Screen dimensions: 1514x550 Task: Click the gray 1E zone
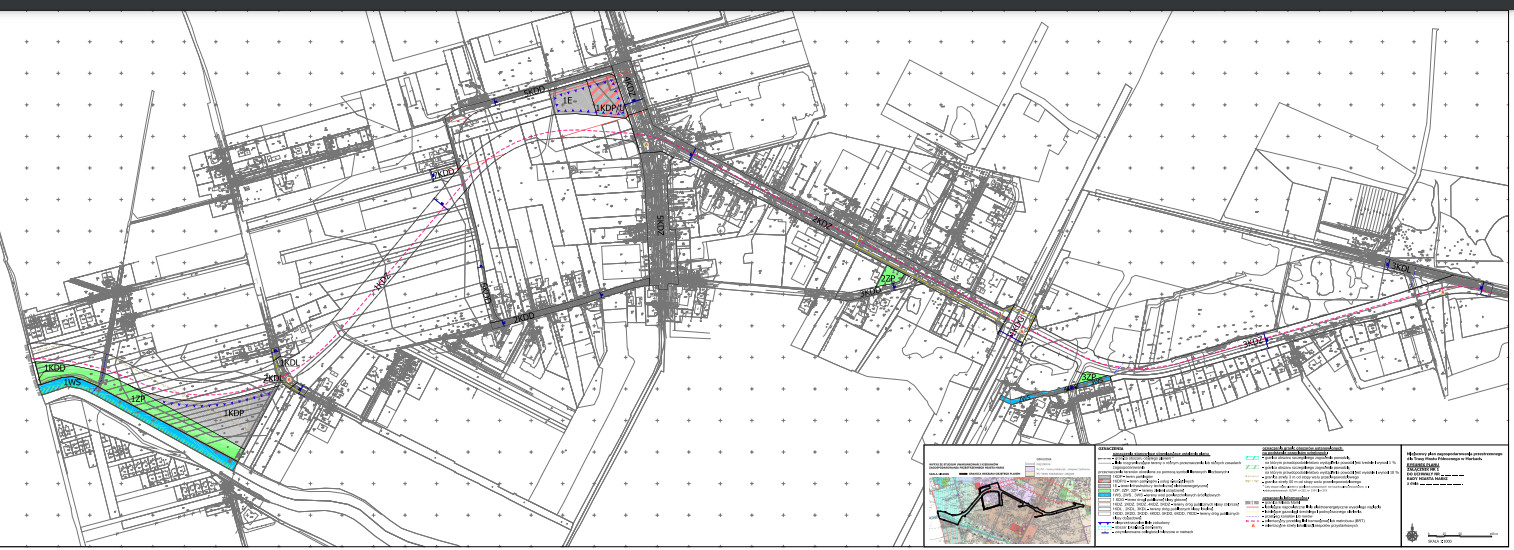coord(567,102)
